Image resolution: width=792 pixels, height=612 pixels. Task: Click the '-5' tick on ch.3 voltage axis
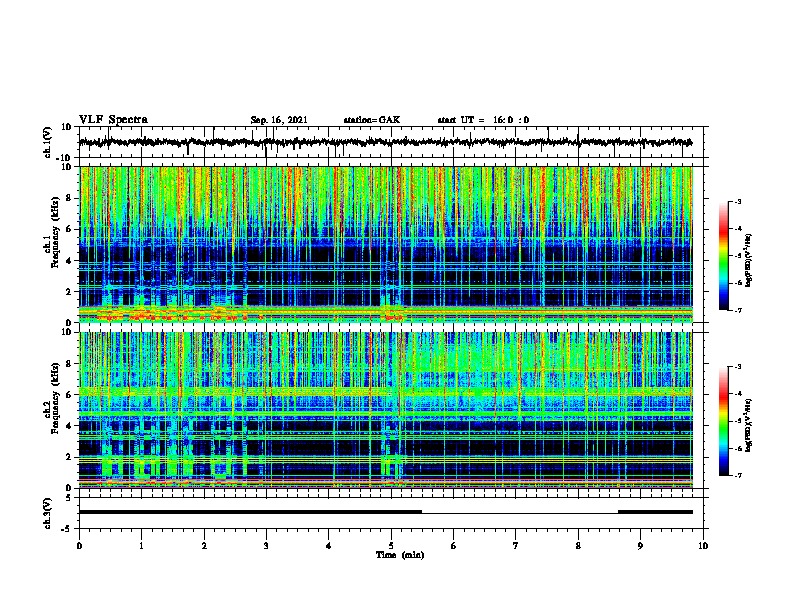(67, 529)
